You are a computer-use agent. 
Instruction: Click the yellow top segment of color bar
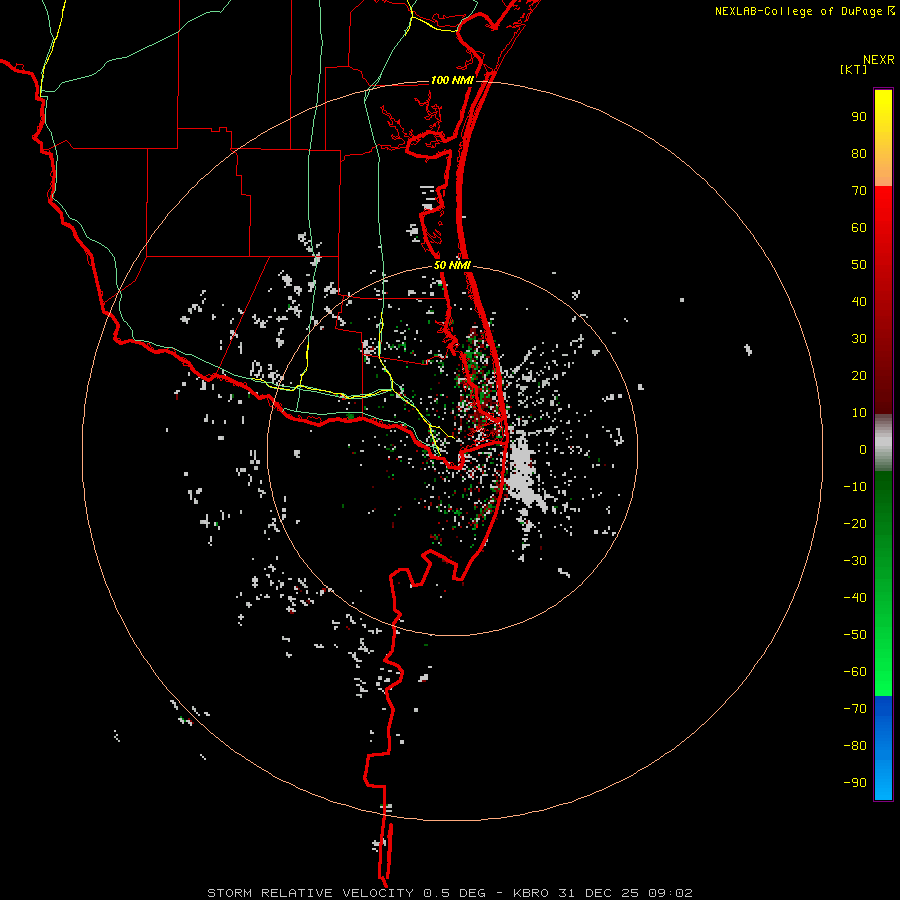coord(883,138)
